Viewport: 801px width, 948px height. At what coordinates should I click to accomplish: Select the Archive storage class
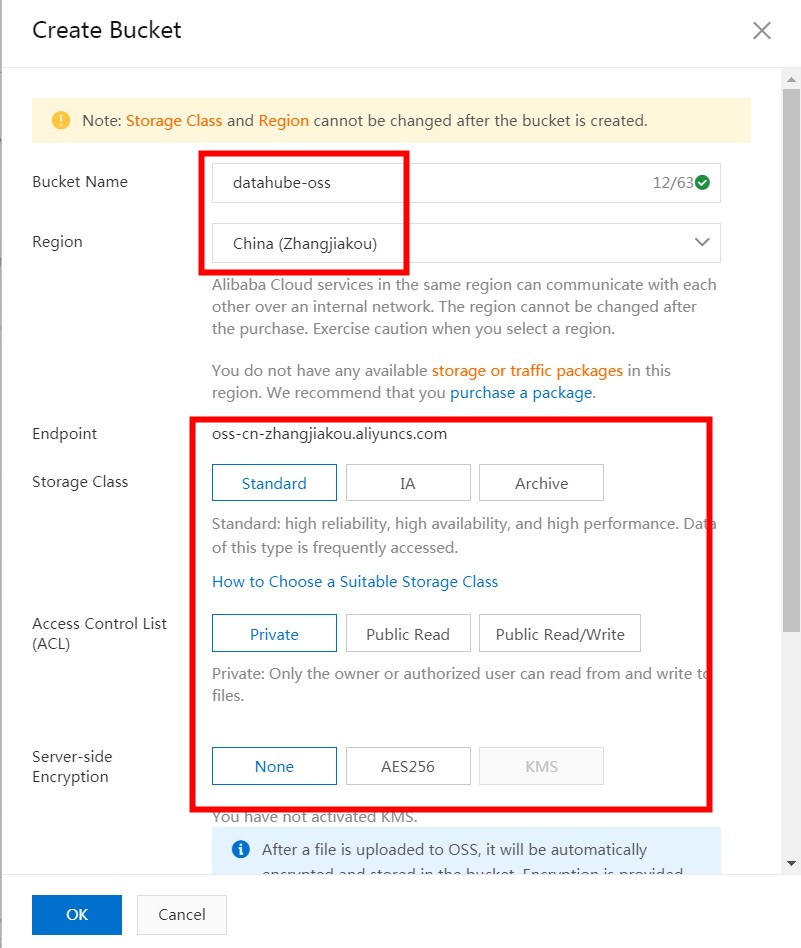click(x=541, y=482)
